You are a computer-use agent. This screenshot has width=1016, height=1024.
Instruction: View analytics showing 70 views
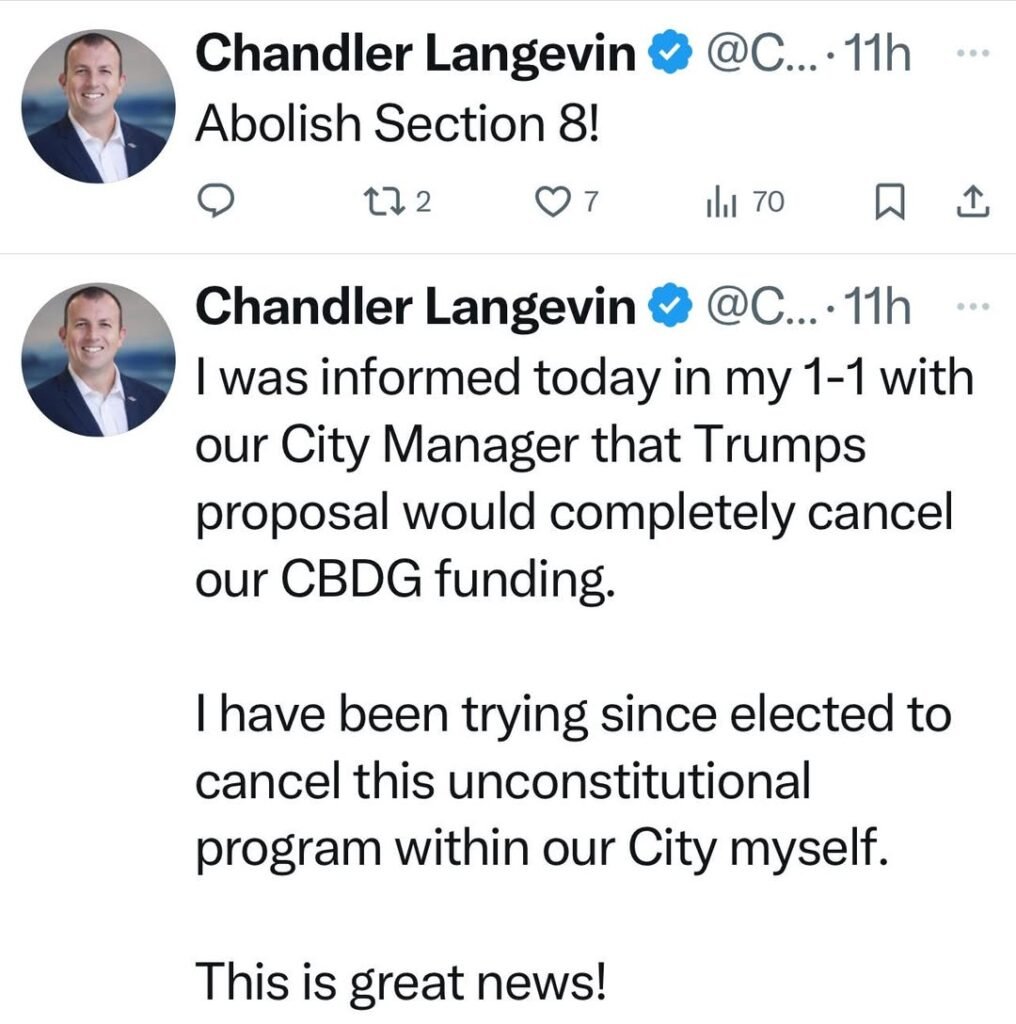(720, 202)
